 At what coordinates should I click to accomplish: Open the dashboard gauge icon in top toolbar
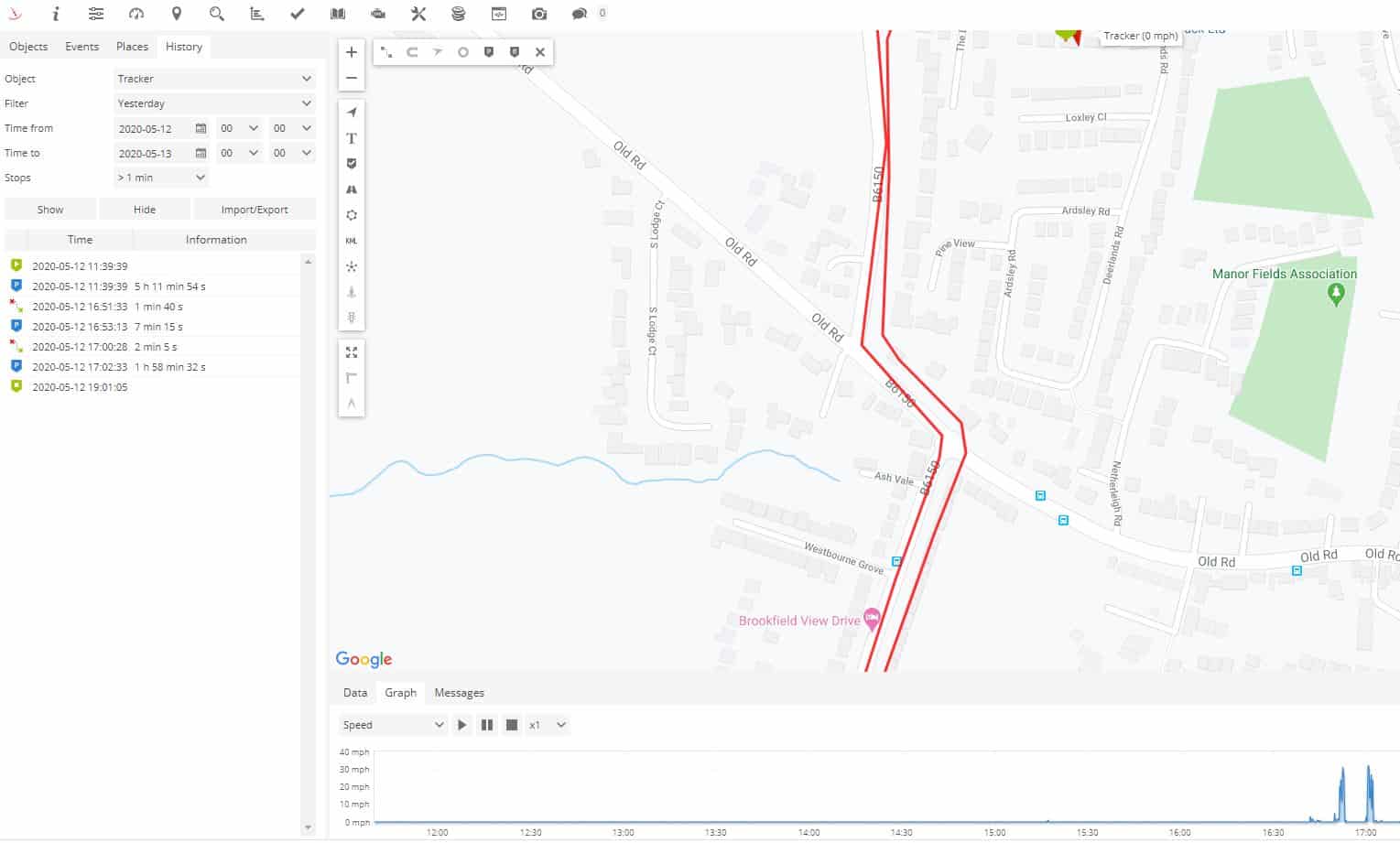136,14
